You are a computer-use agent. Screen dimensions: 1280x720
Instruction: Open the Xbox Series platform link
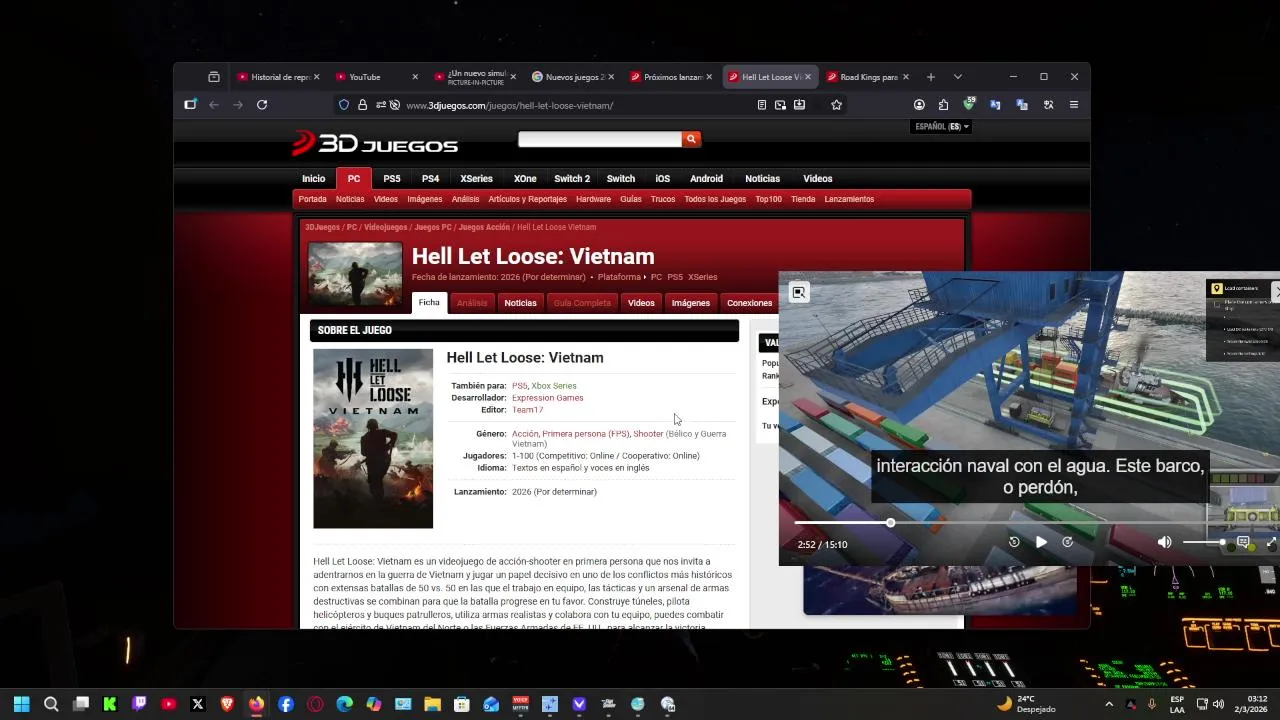pos(554,386)
